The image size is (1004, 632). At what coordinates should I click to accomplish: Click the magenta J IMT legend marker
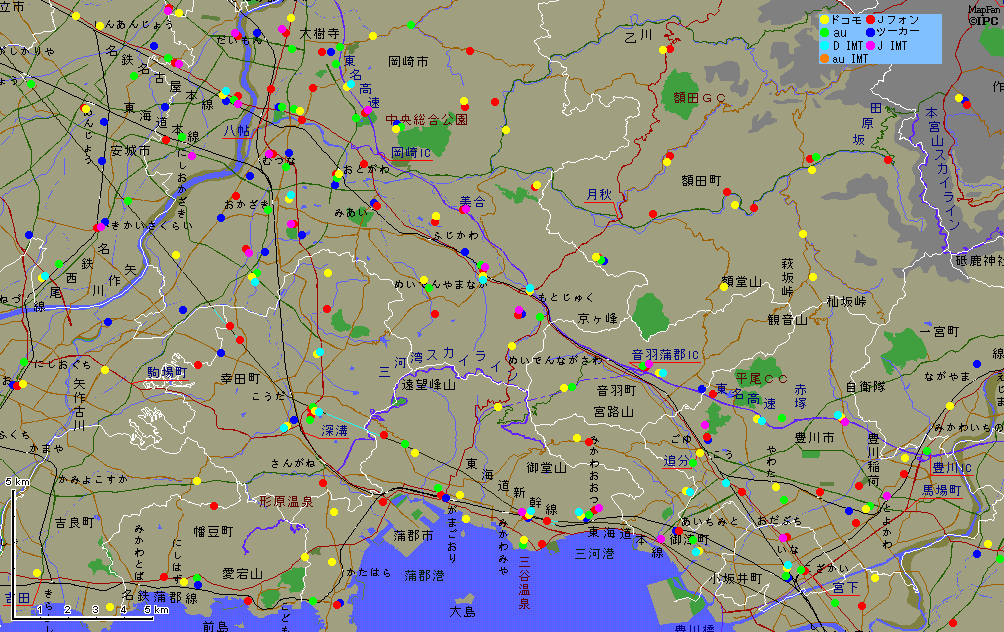[870, 46]
